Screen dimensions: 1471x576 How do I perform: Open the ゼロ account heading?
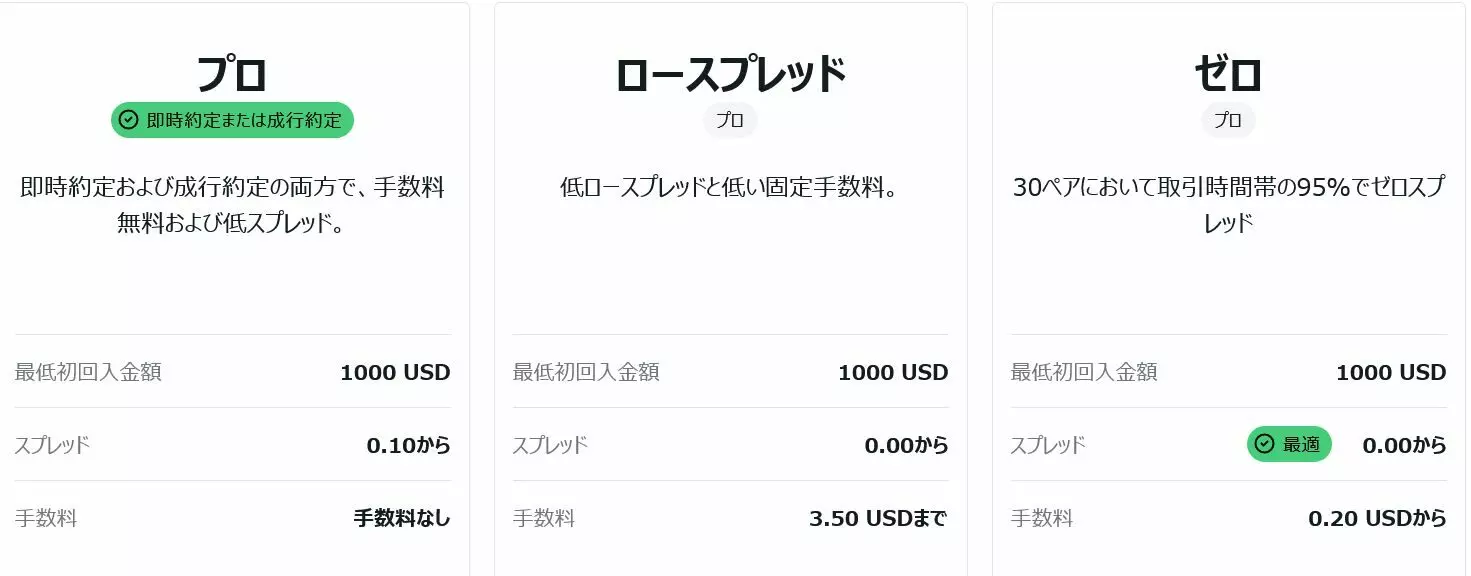(x=1228, y=74)
